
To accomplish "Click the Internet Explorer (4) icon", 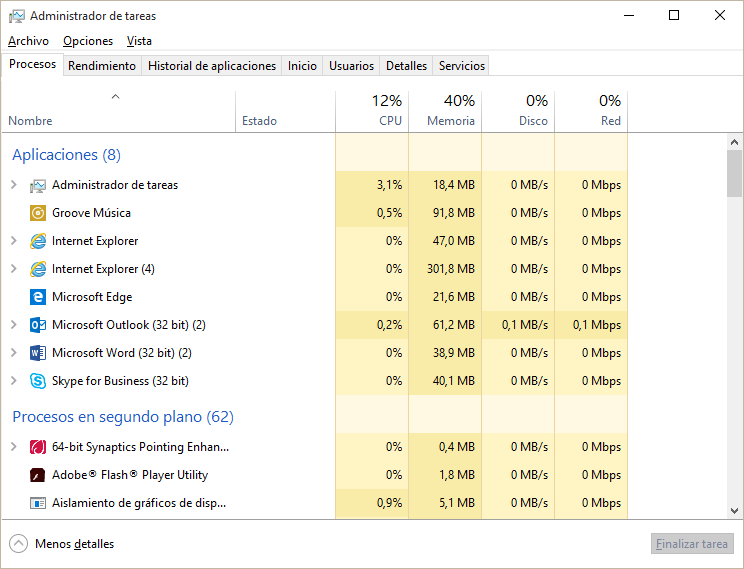I will point(38,269).
